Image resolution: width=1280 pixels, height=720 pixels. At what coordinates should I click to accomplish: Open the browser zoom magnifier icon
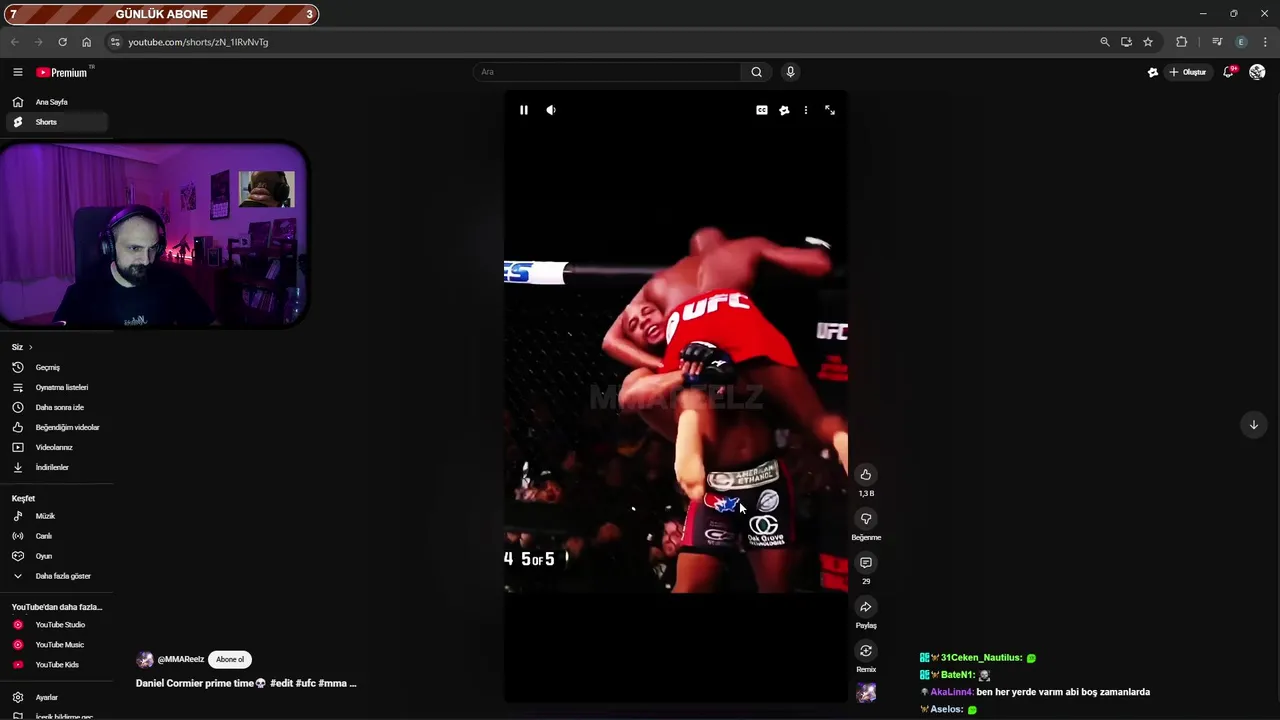(x=1104, y=42)
